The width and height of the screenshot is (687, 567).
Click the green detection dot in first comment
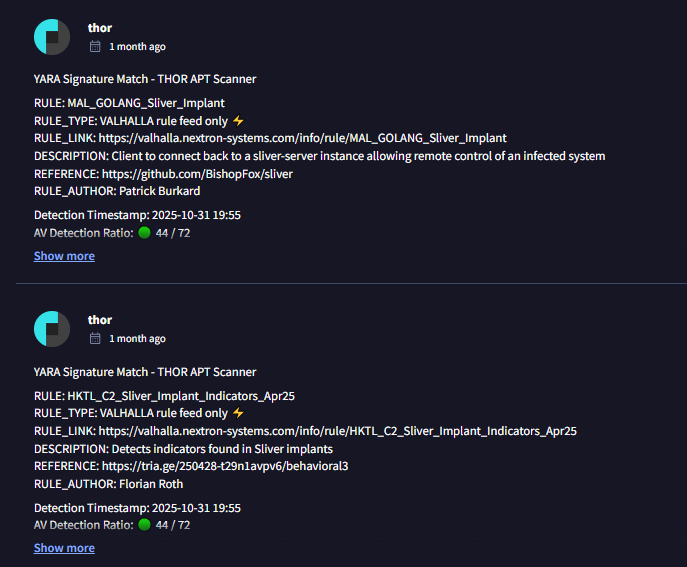coord(145,233)
